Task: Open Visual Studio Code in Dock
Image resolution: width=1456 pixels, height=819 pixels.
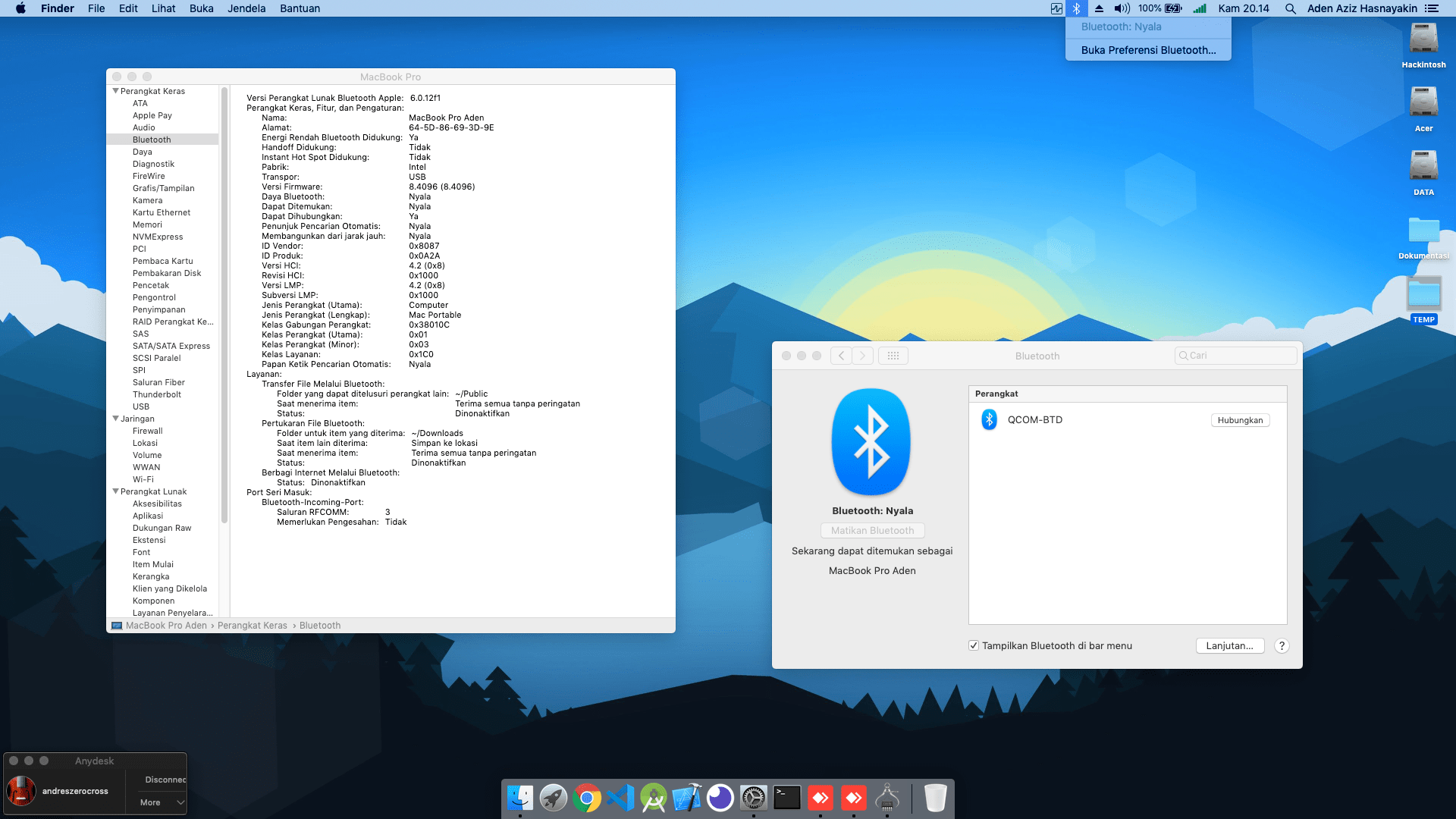Action: 620,798
